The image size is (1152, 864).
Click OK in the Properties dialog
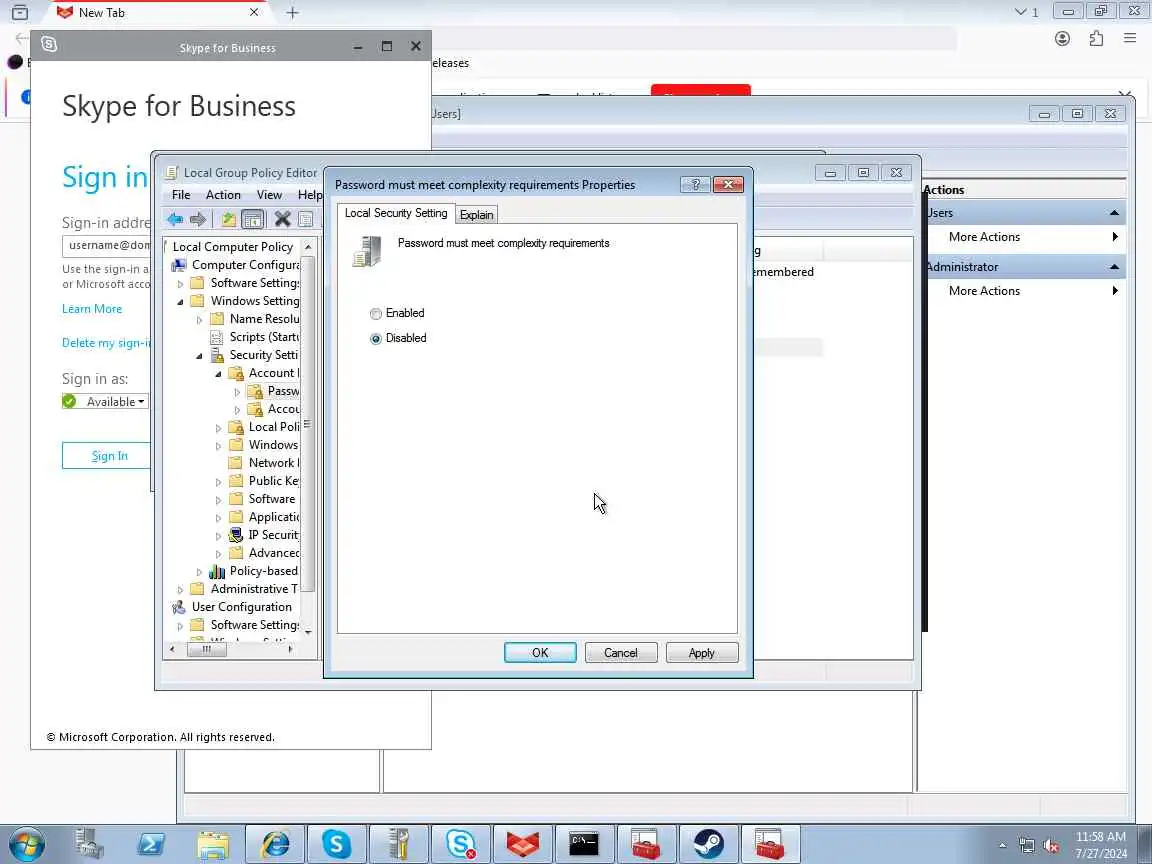pyautogui.click(x=540, y=652)
